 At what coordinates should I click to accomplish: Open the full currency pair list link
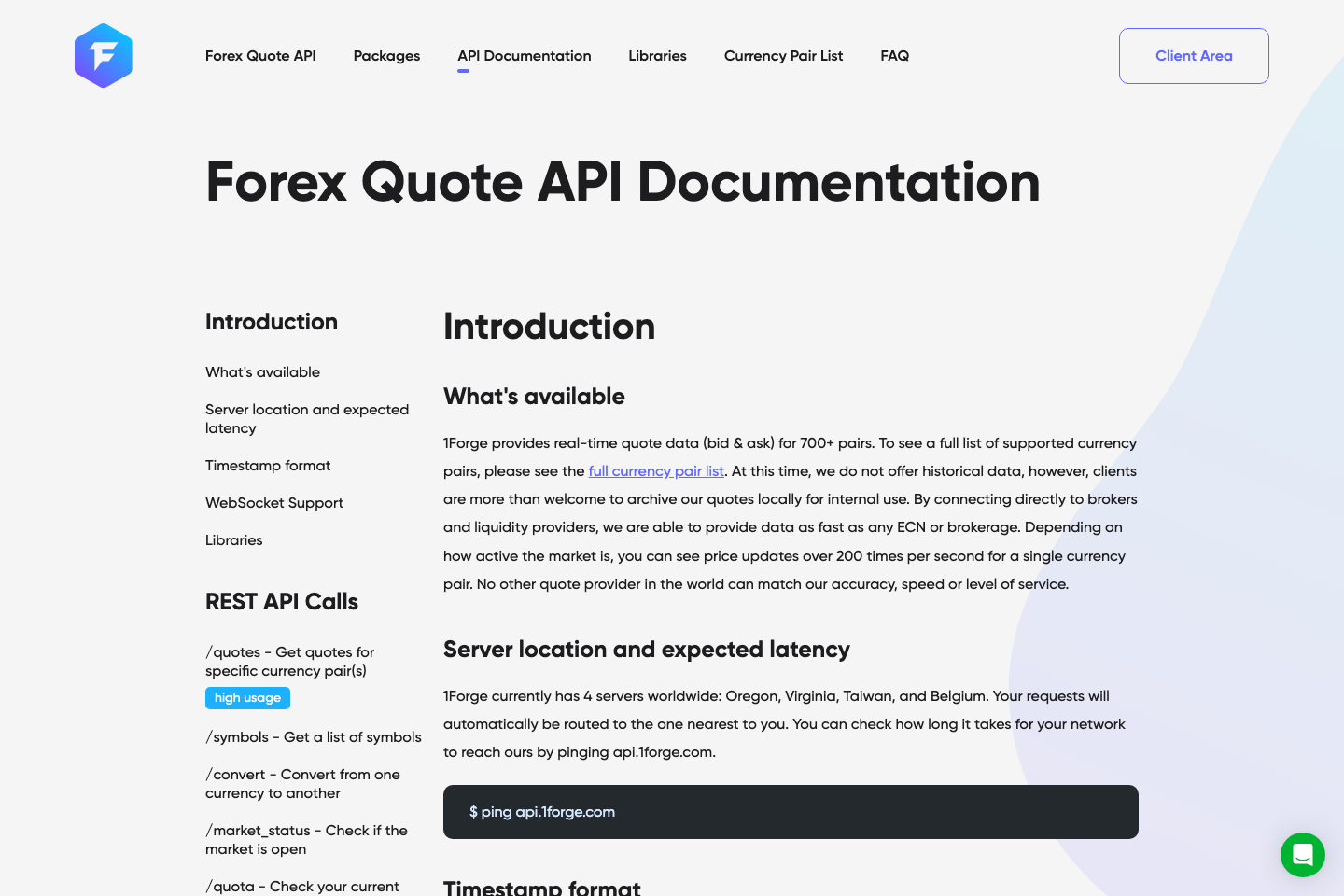656,471
